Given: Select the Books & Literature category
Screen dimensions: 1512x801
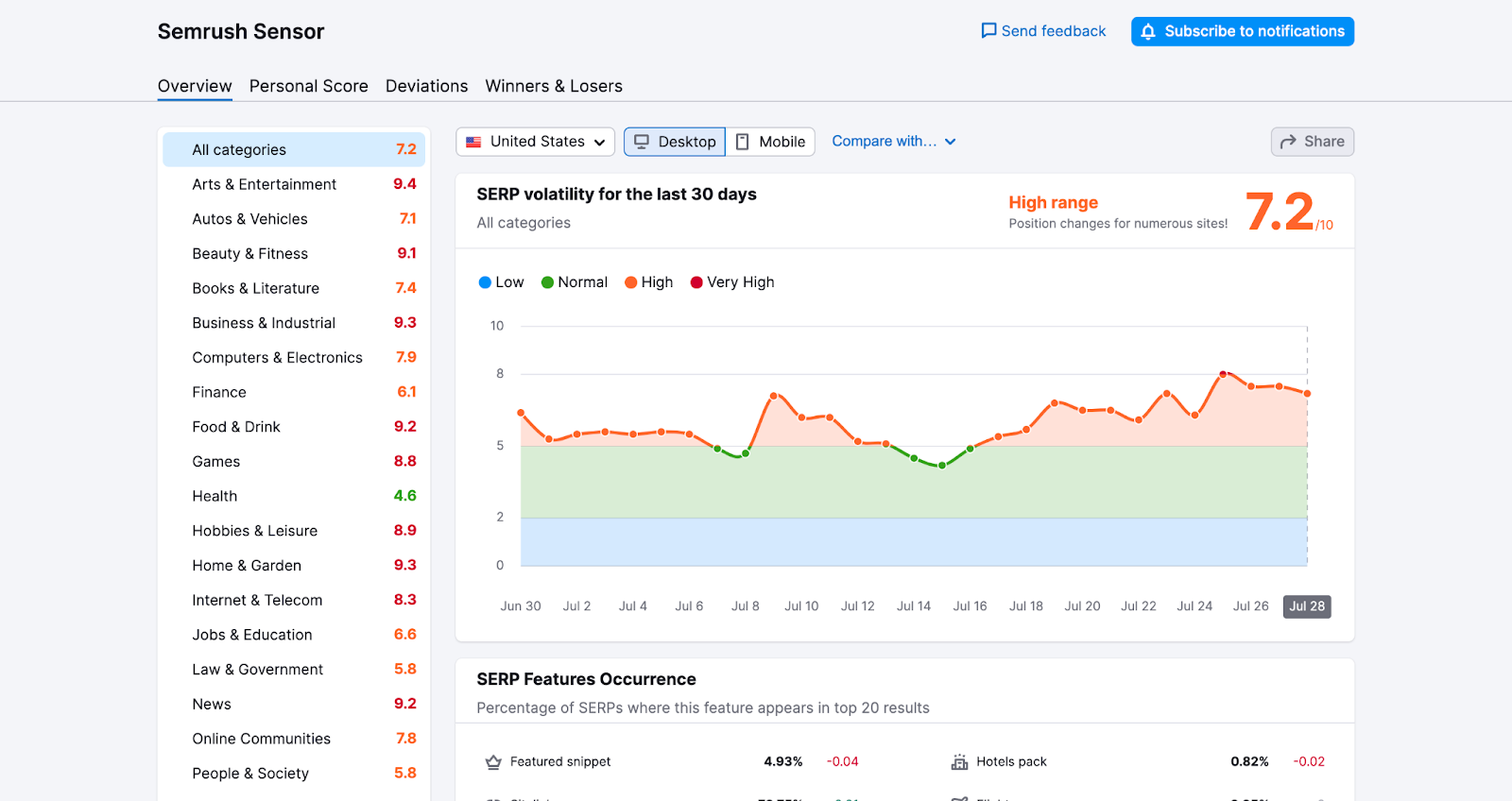Looking at the screenshot, I should (x=294, y=288).
